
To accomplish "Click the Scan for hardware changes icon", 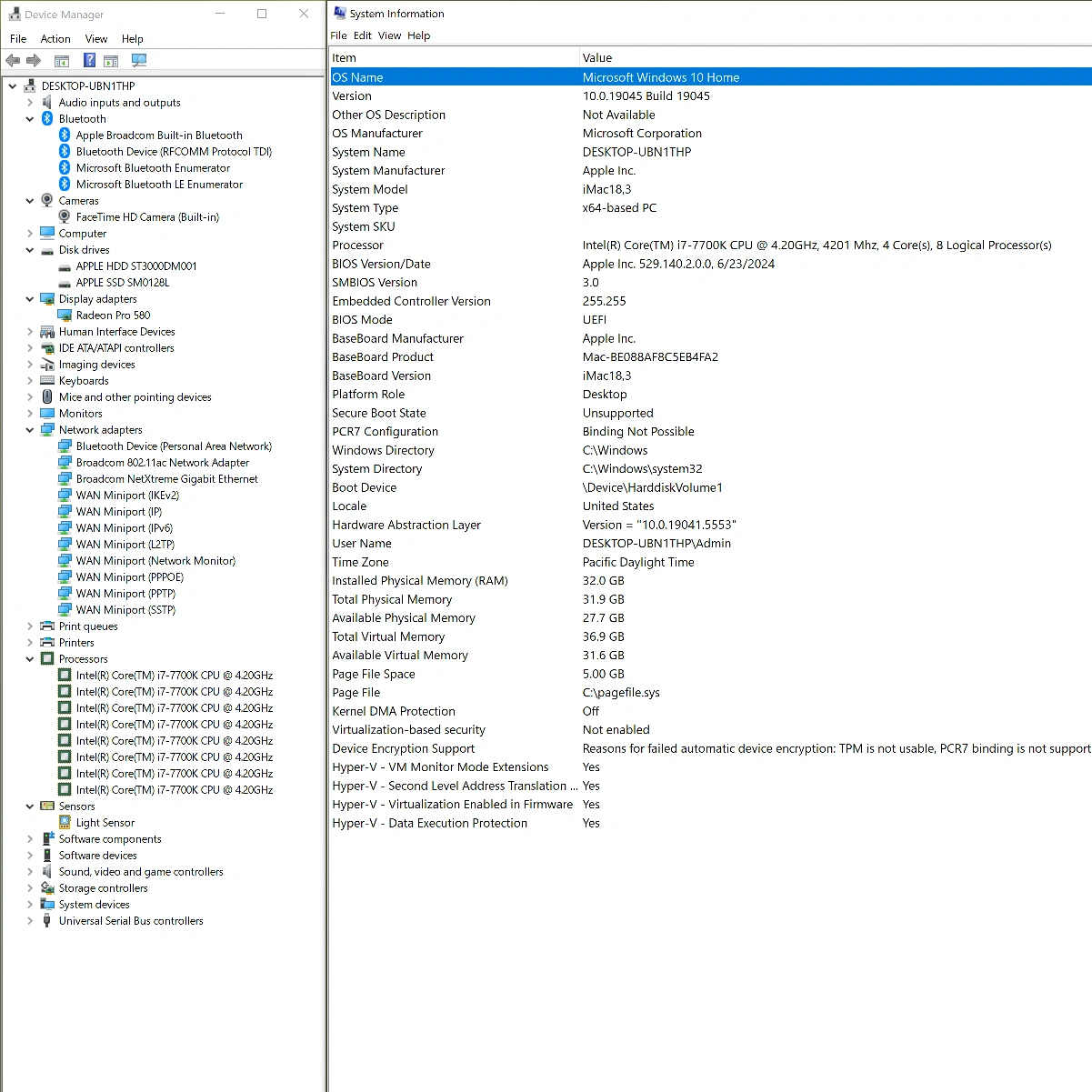I will tap(139, 61).
